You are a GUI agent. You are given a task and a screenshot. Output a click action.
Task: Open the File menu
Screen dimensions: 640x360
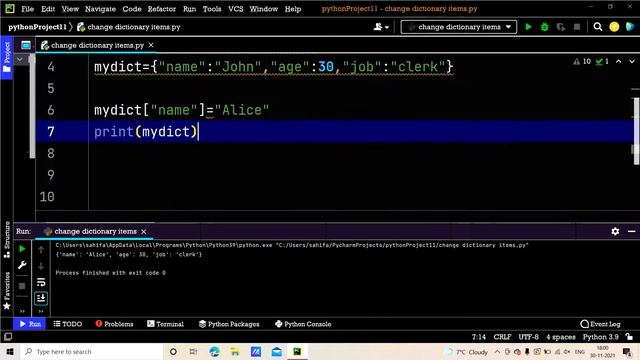pyautogui.click(x=27, y=9)
